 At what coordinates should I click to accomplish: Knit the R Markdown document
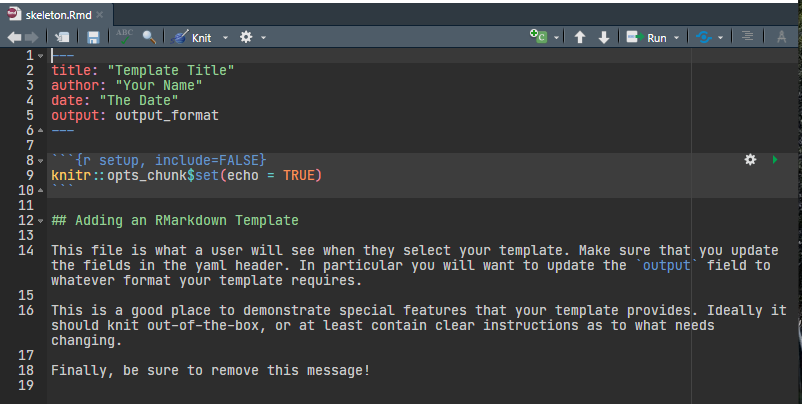[x=197, y=38]
